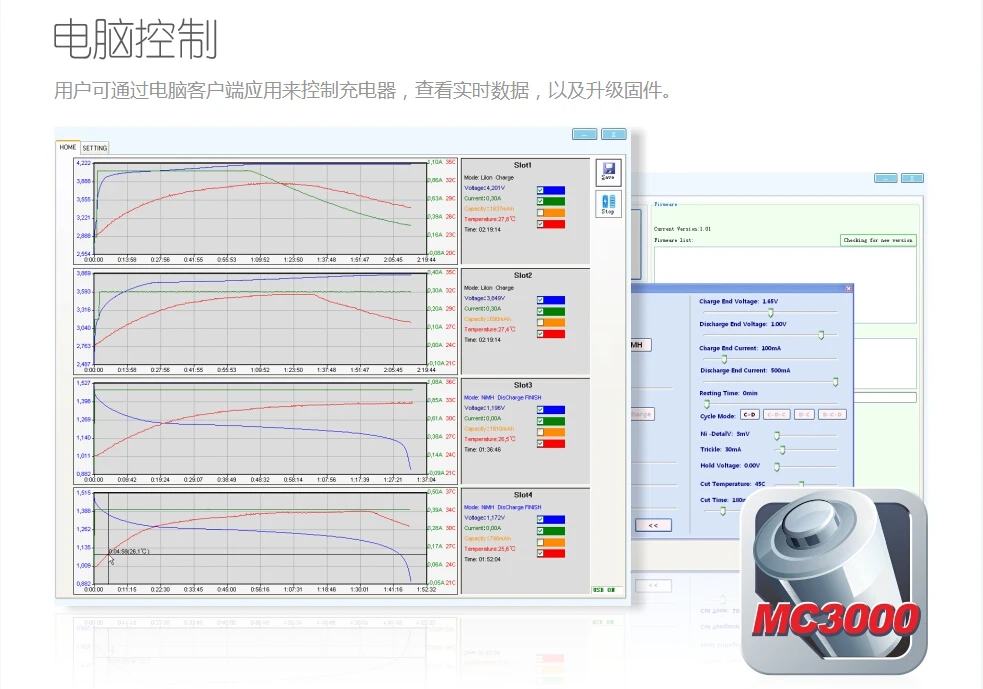Click Checking for new version button
Image resolution: width=983 pixels, height=689 pixels.
pos(878,240)
